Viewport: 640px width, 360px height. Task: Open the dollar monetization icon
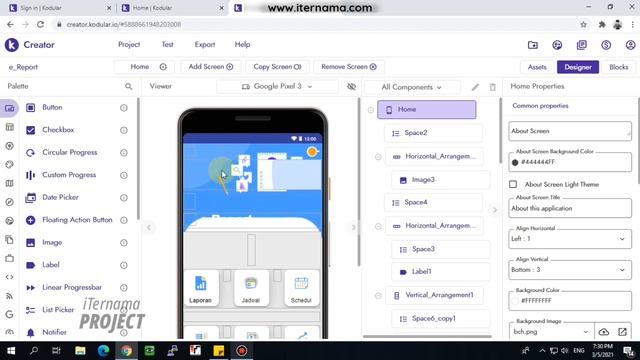(606, 45)
